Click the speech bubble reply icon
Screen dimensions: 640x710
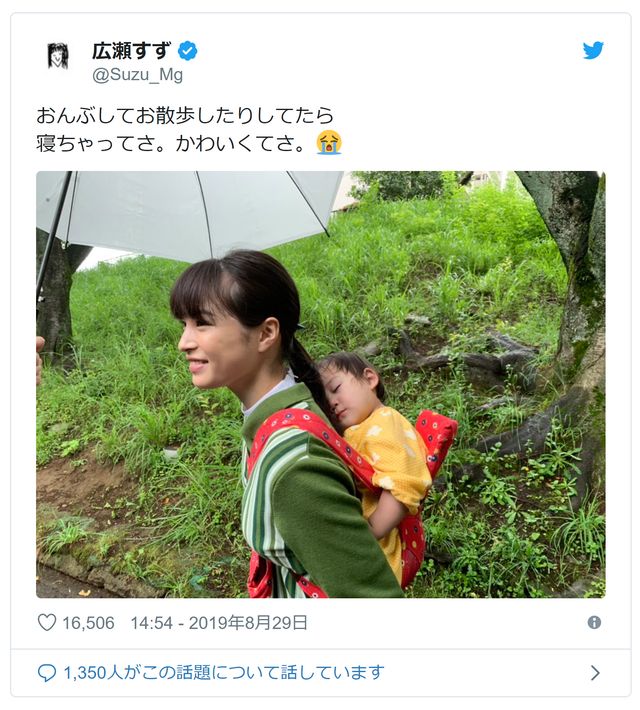[47, 673]
